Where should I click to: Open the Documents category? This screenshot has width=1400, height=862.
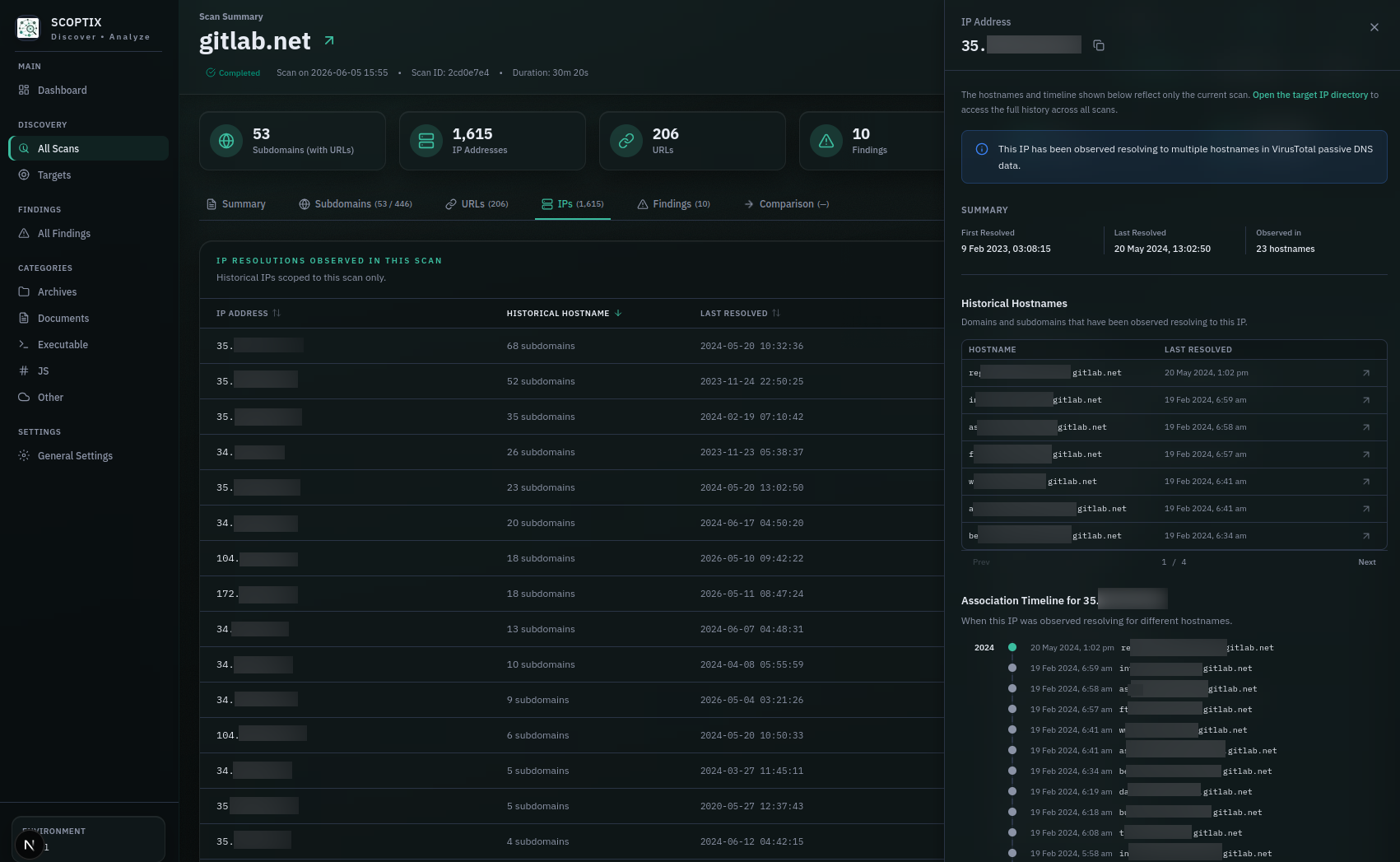point(89,319)
